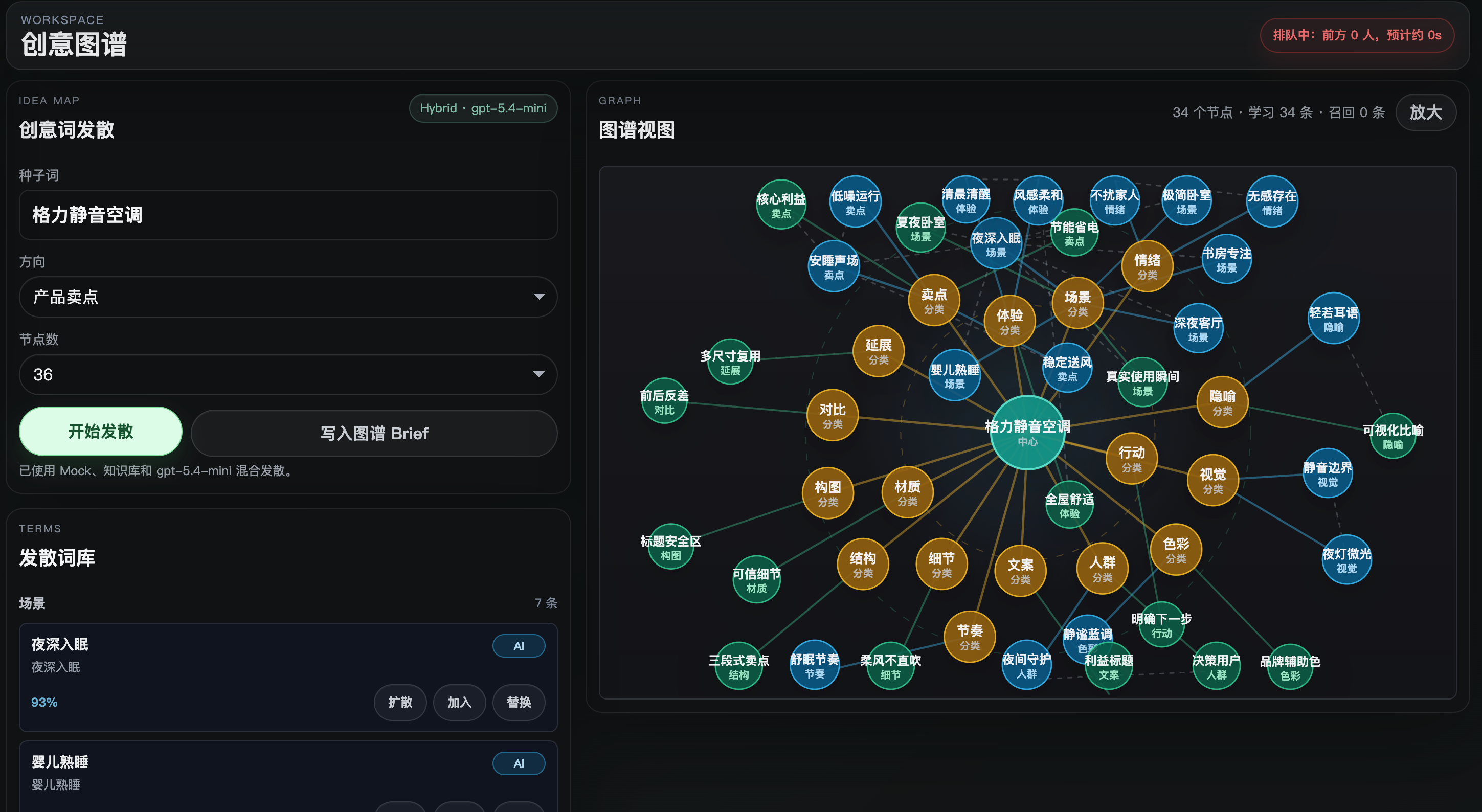Open the 节点数 dropdown showing 36
Image resolution: width=1482 pixels, height=812 pixels.
pyautogui.click(x=287, y=374)
